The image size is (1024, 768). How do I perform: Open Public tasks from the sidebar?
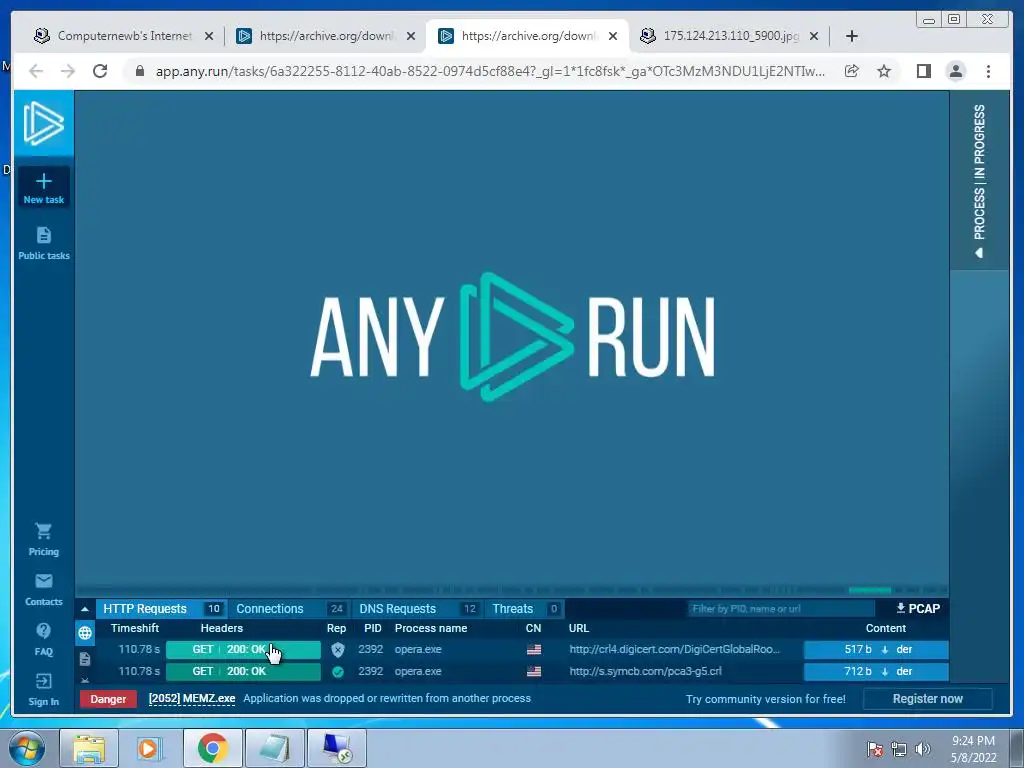[44, 244]
